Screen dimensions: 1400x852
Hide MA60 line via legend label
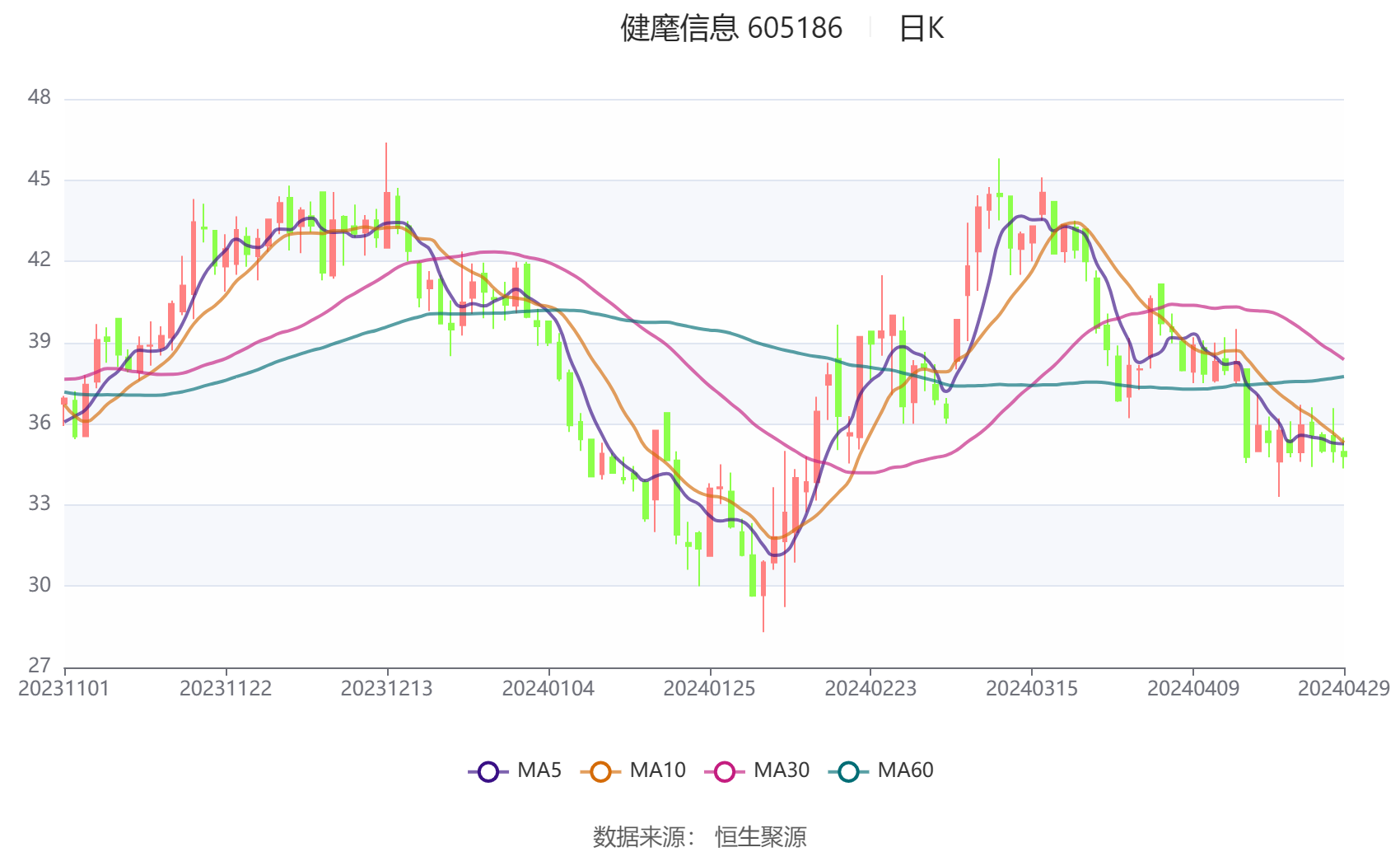click(905, 770)
